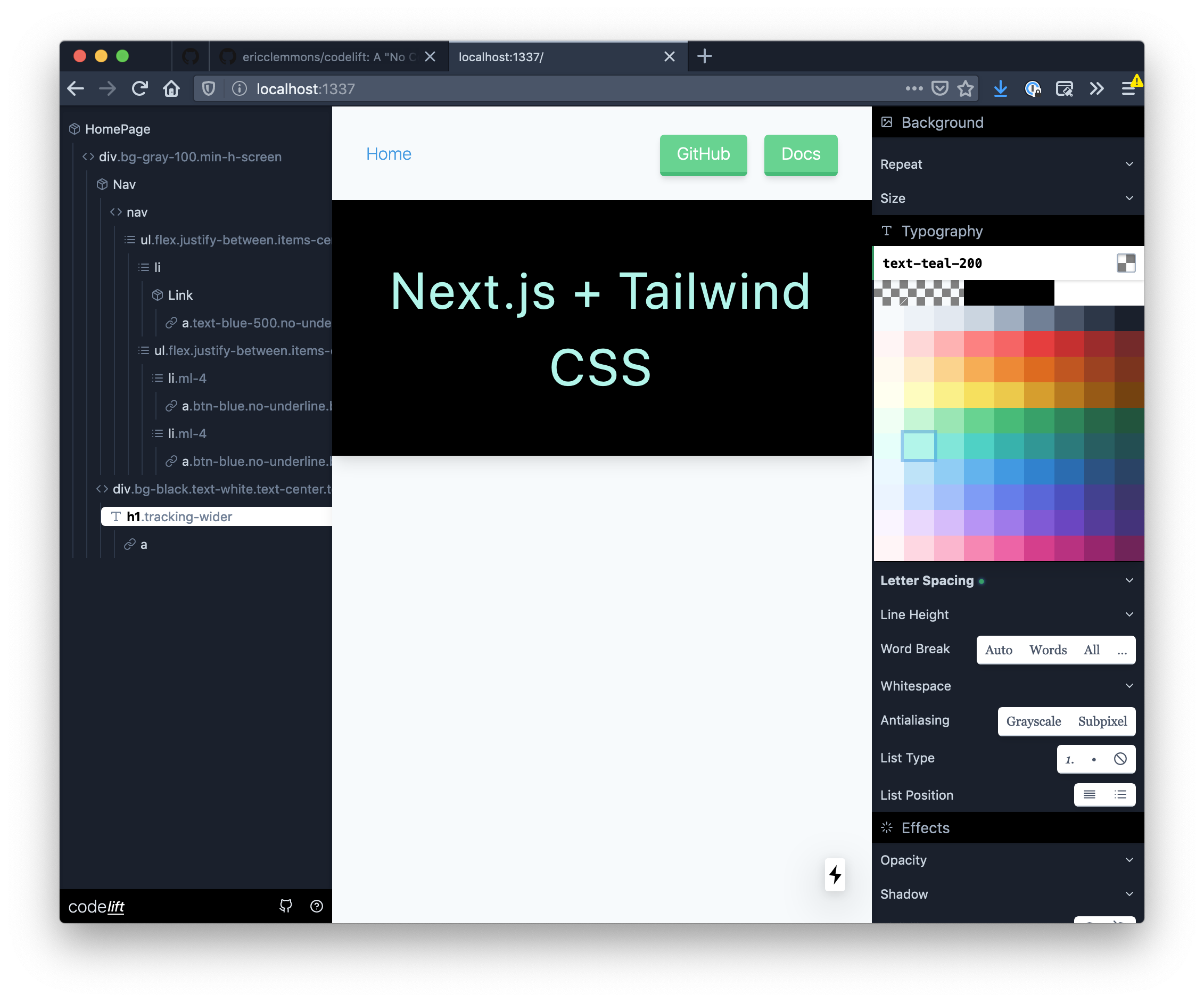Click the browser forward arrow
Viewport: 1204px width, 1002px height.
[x=107, y=88]
